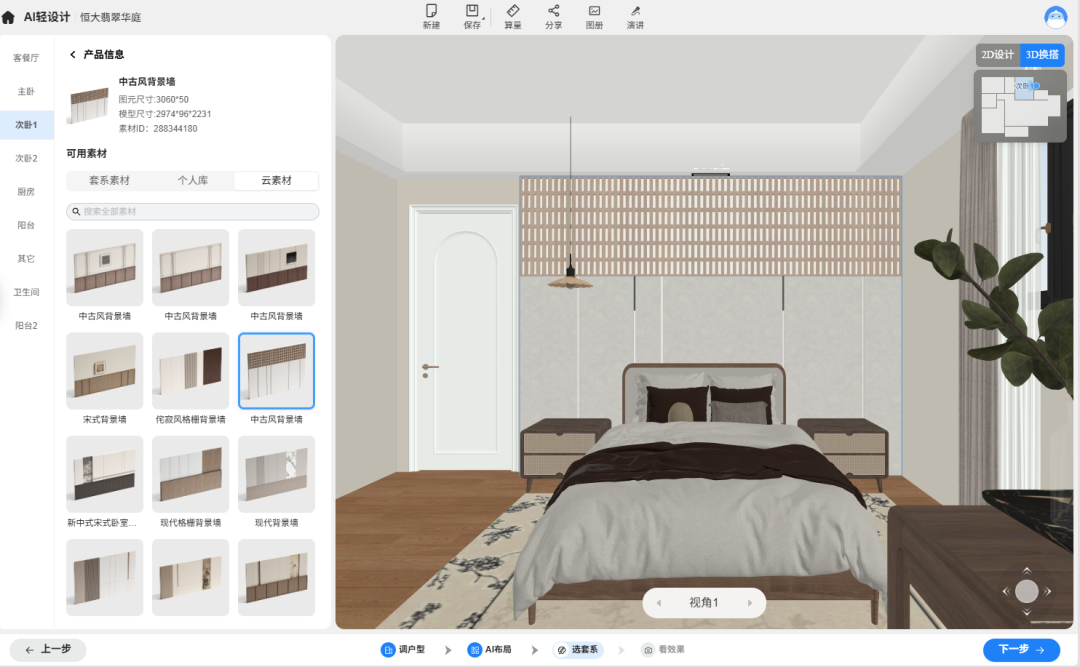Select 主卧 room in left sidebar

[x=26, y=92]
